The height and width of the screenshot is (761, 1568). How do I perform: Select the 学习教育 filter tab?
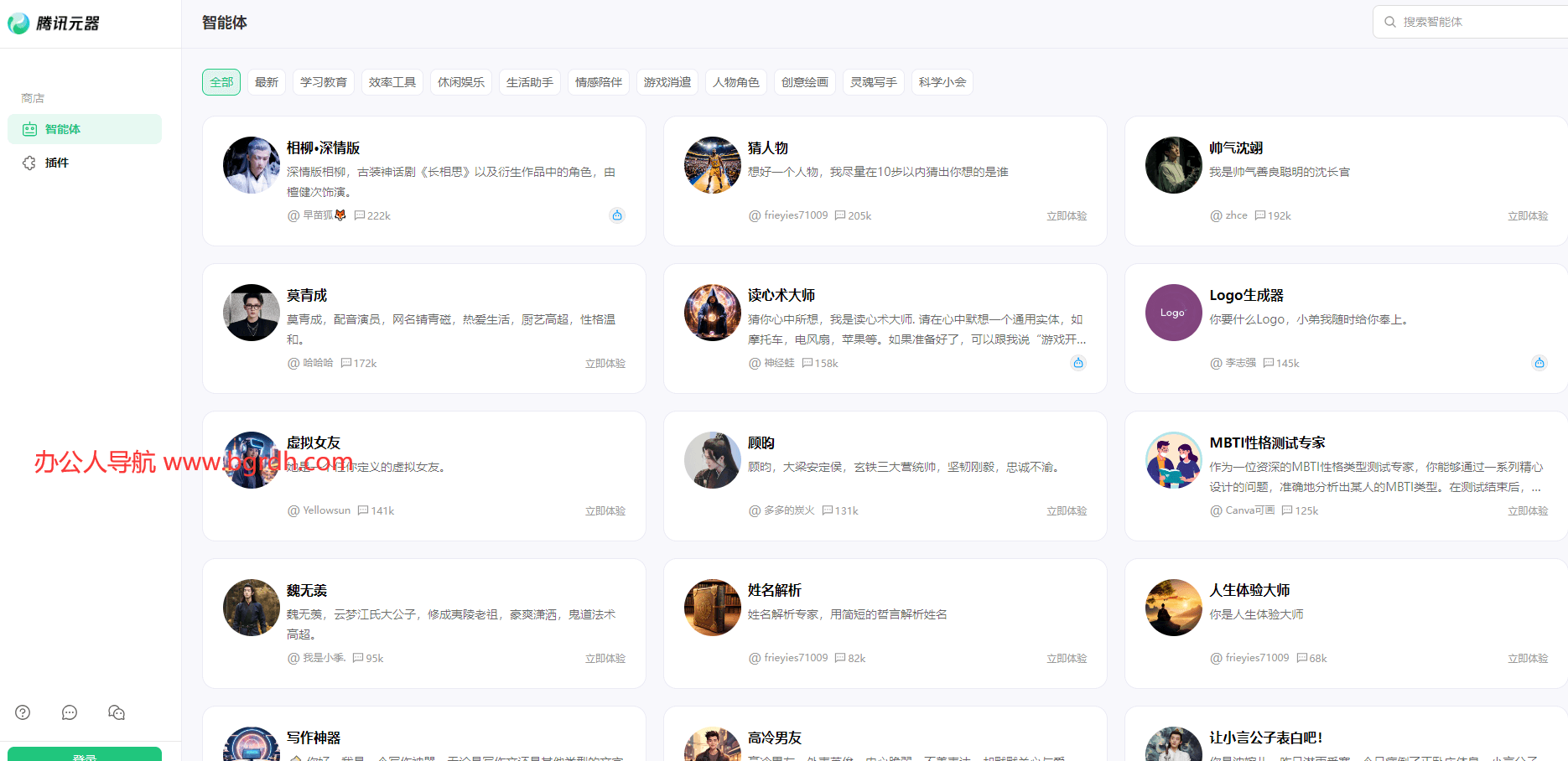(x=324, y=81)
